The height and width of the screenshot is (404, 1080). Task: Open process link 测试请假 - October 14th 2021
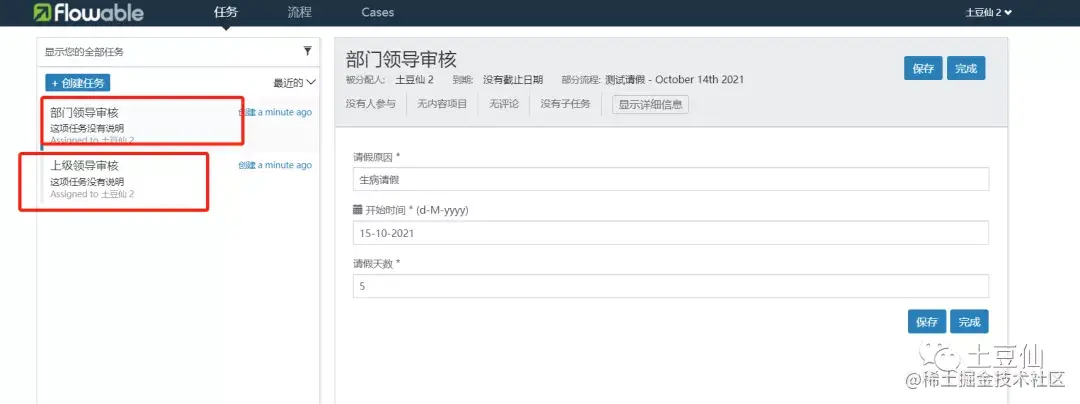(674, 80)
